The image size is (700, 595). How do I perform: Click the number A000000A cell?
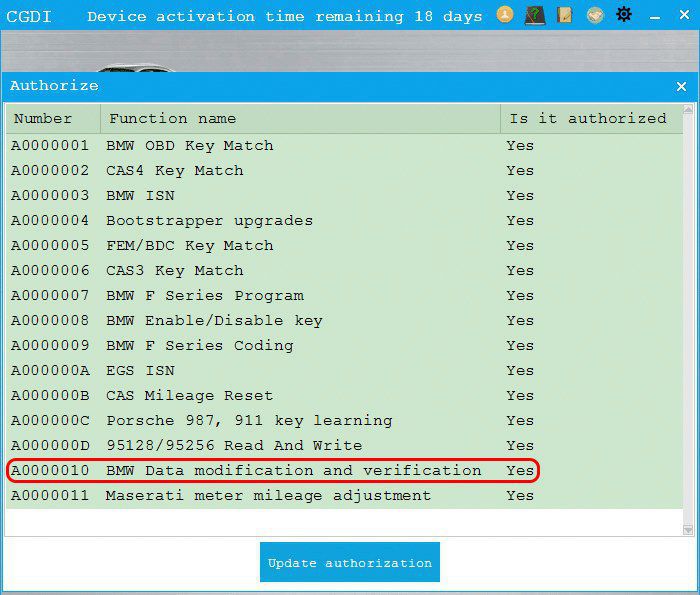pyautogui.click(x=50, y=370)
